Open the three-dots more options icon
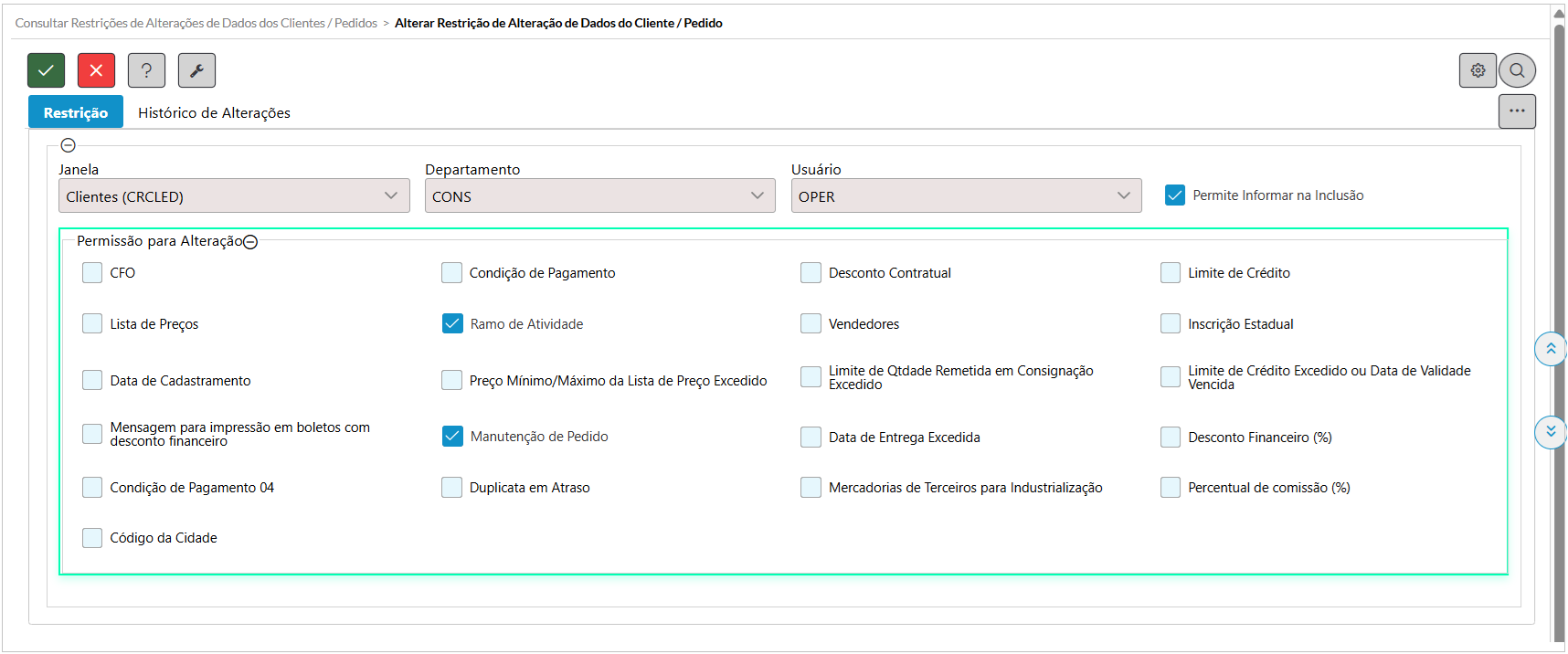1568x654 pixels. 1517,111
